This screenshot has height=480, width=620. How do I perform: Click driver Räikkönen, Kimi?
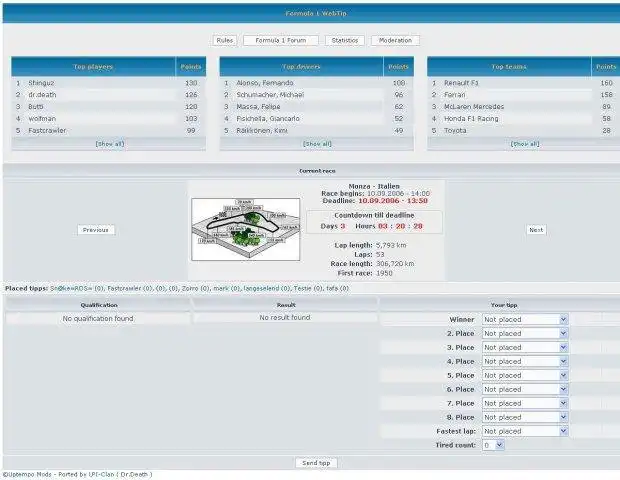pyautogui.click(x=262, y=130)
